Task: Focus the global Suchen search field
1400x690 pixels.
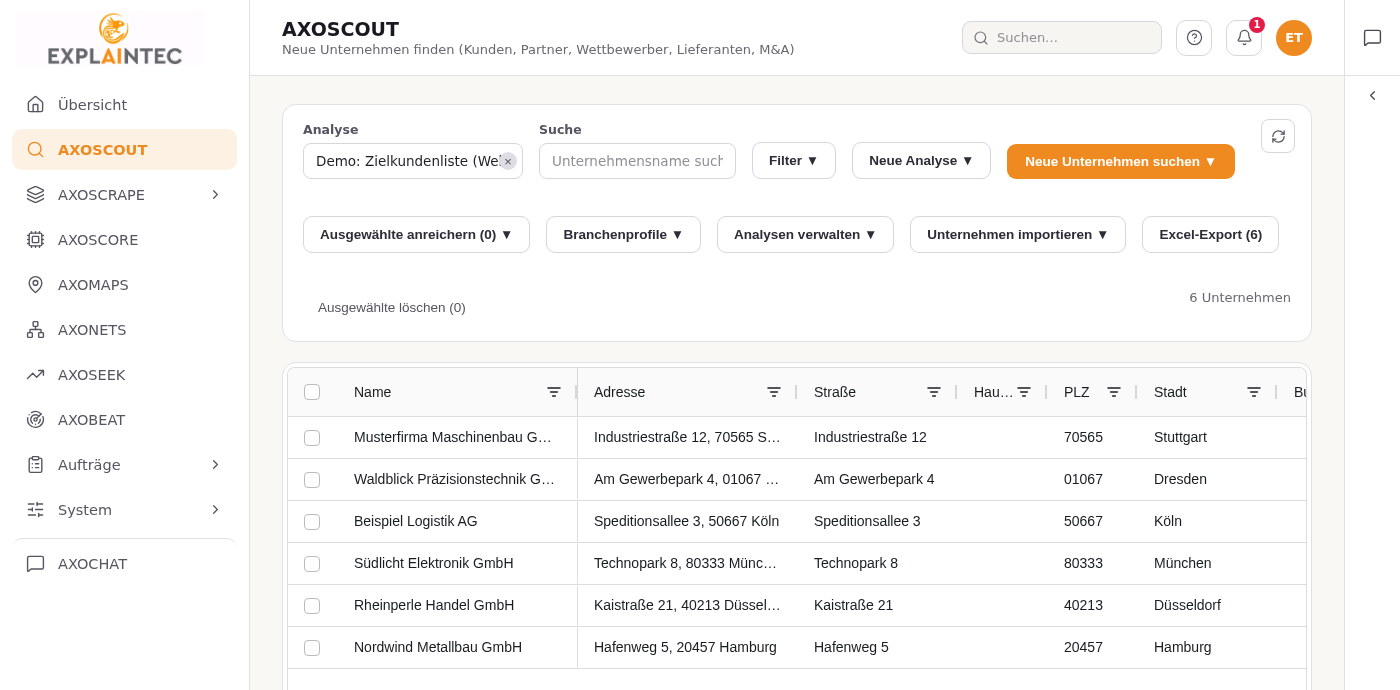Action: click(x=1062, y=37)
